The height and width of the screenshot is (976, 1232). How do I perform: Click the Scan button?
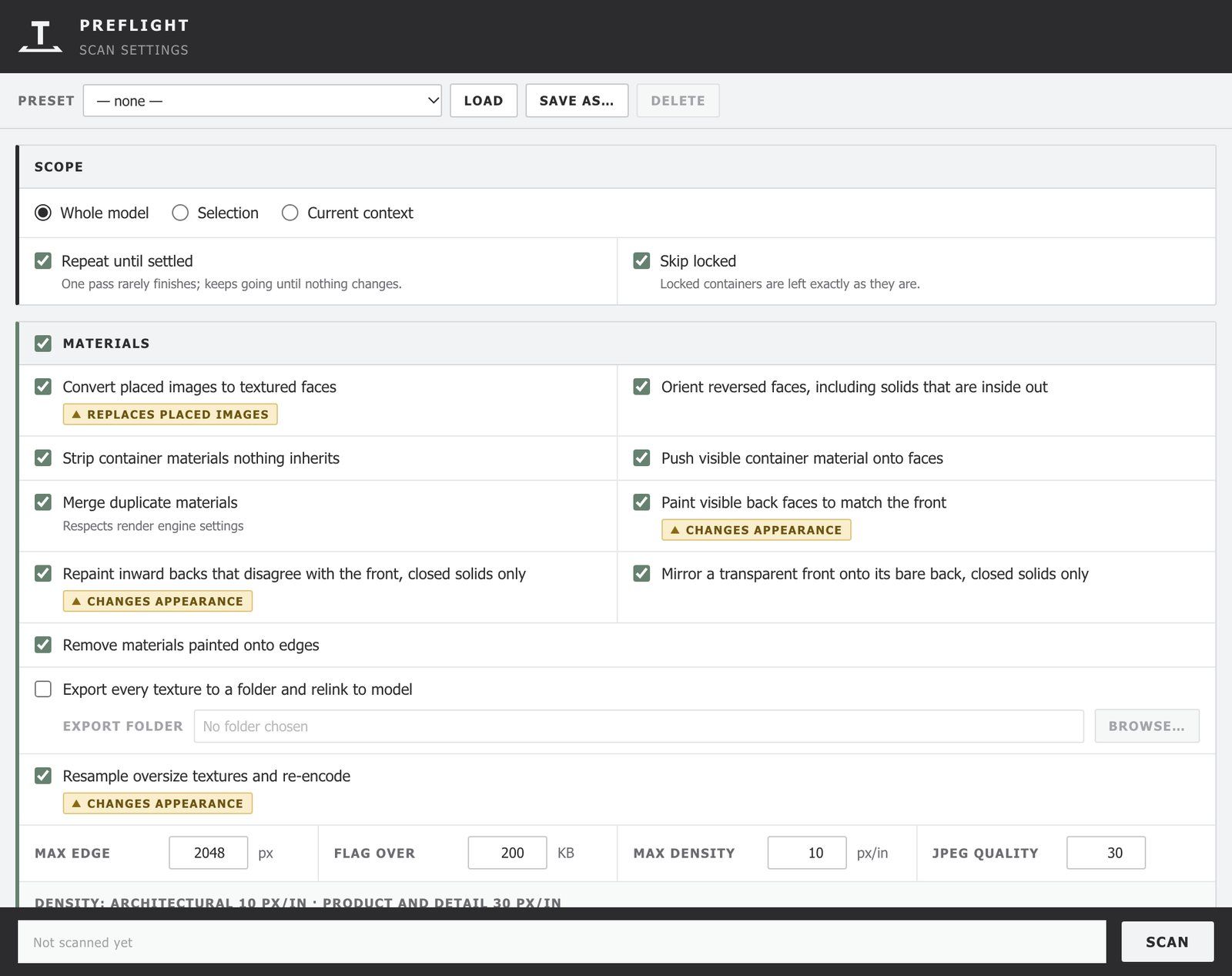[1167, 941]
